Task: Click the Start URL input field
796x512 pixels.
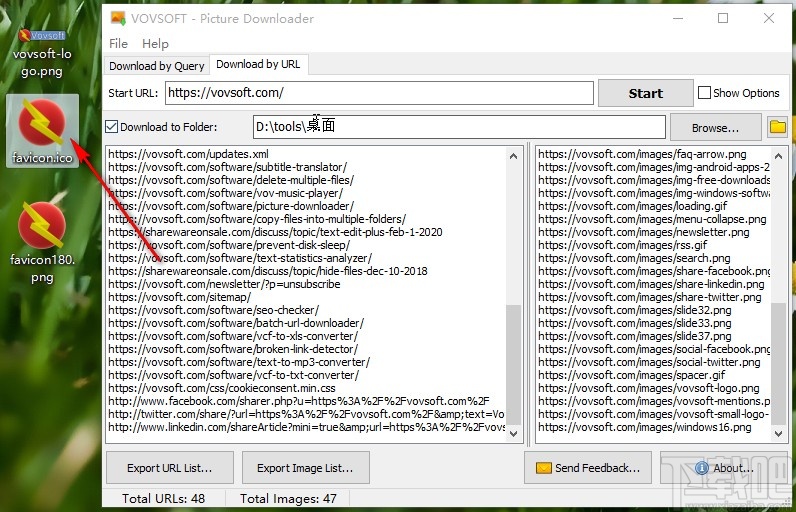Action: coord(379,93)
